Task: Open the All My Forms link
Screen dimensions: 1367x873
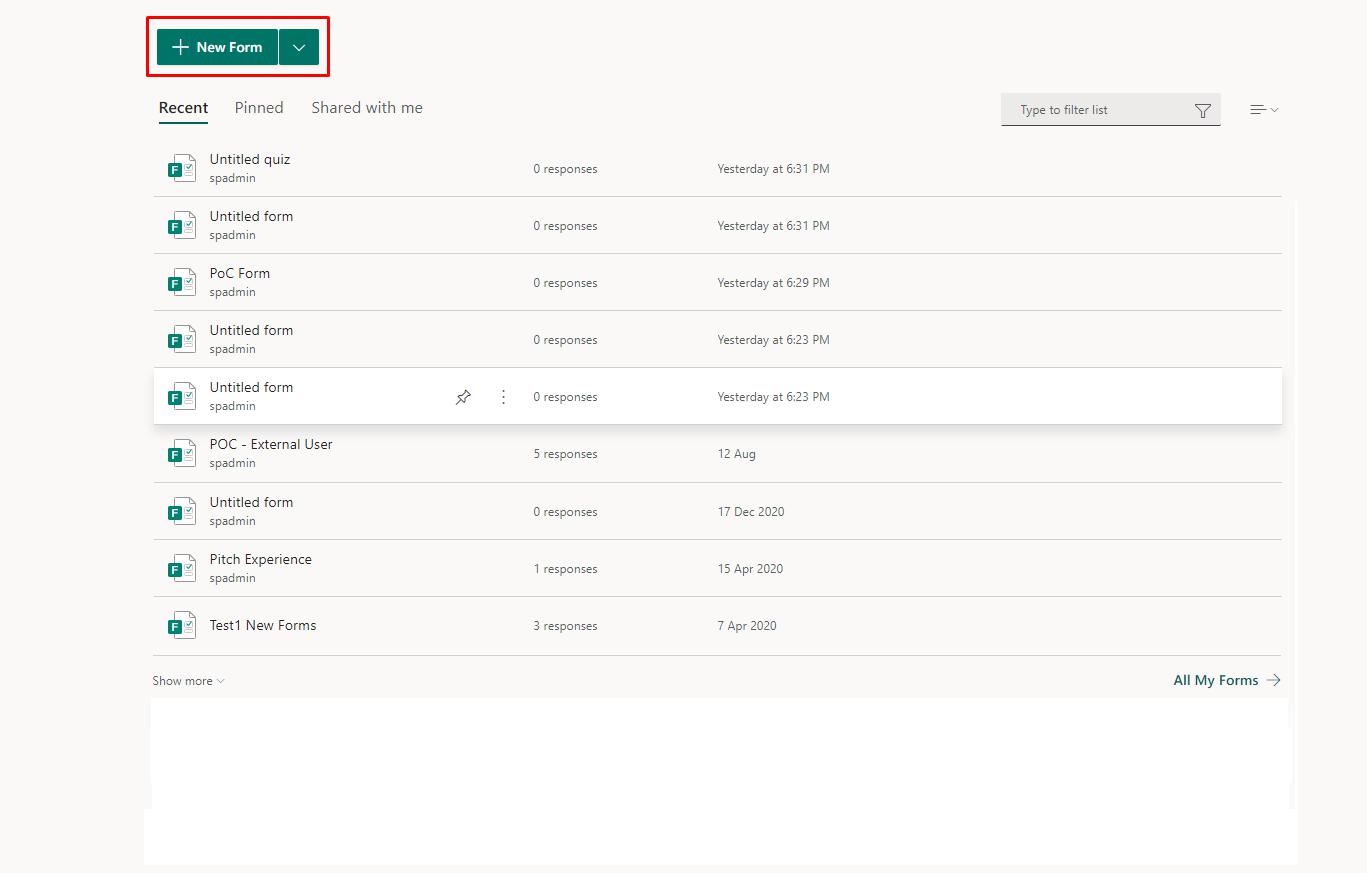Action: click(1226, 680)
